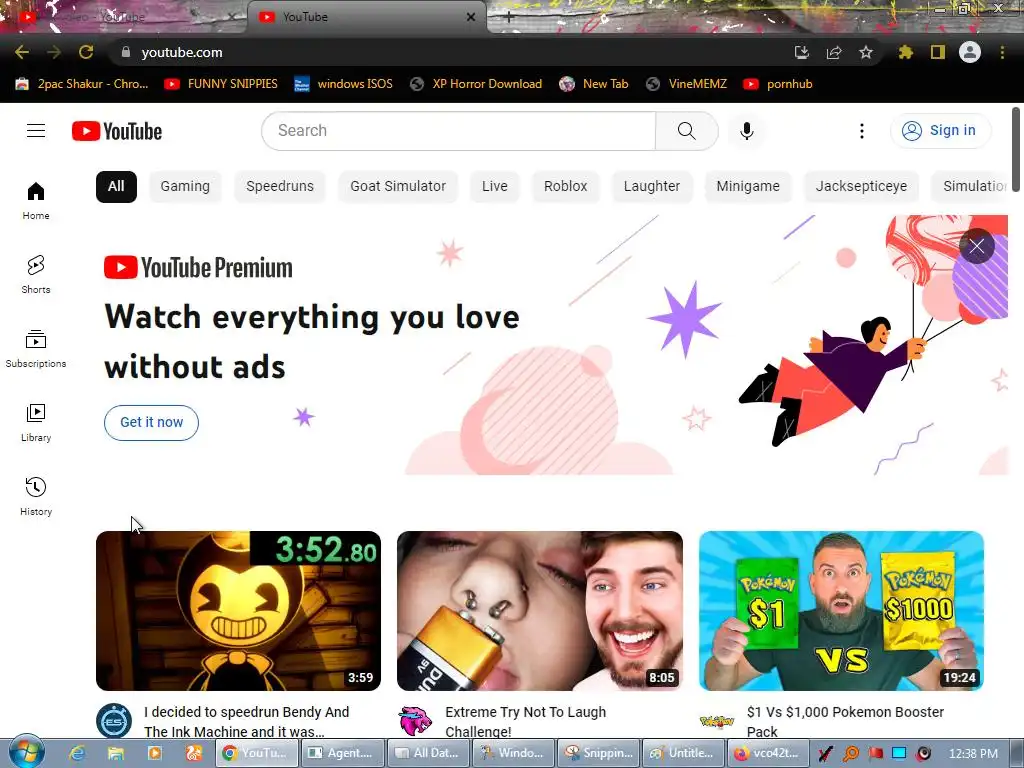Start voice search with the microphone
This screenshot has width=1024, height=768.
pos(746,131)
